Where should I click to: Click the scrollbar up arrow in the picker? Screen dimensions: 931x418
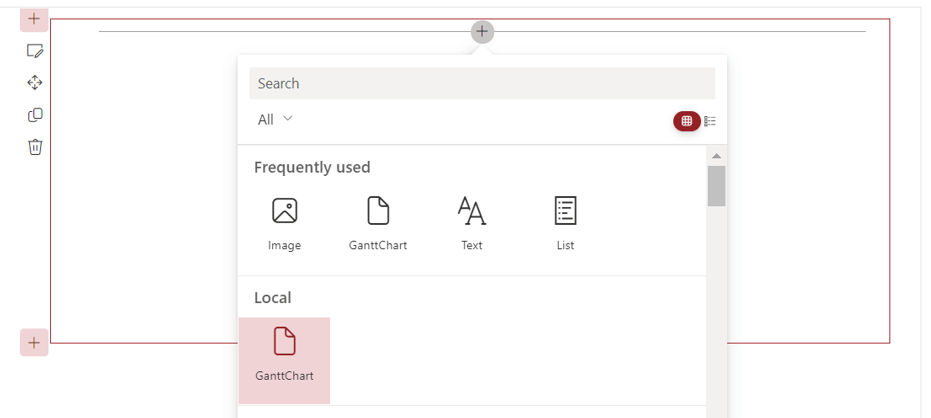[x=716, y=156]
